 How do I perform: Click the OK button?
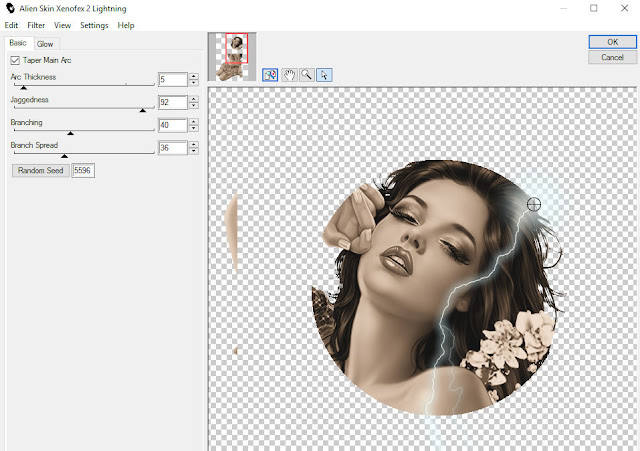point(612,42)
